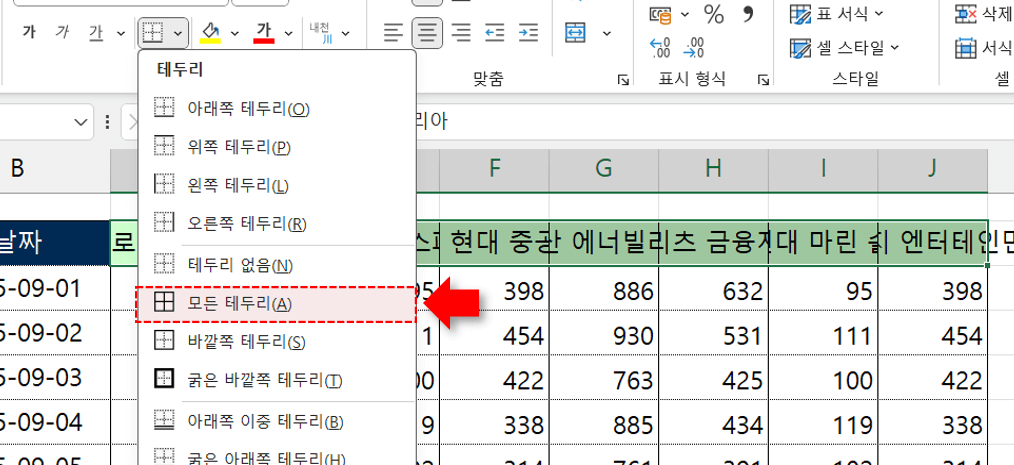Open 표 서식 (Format as Table) menu
This screenshot has height=465, width=1014.
837,14
